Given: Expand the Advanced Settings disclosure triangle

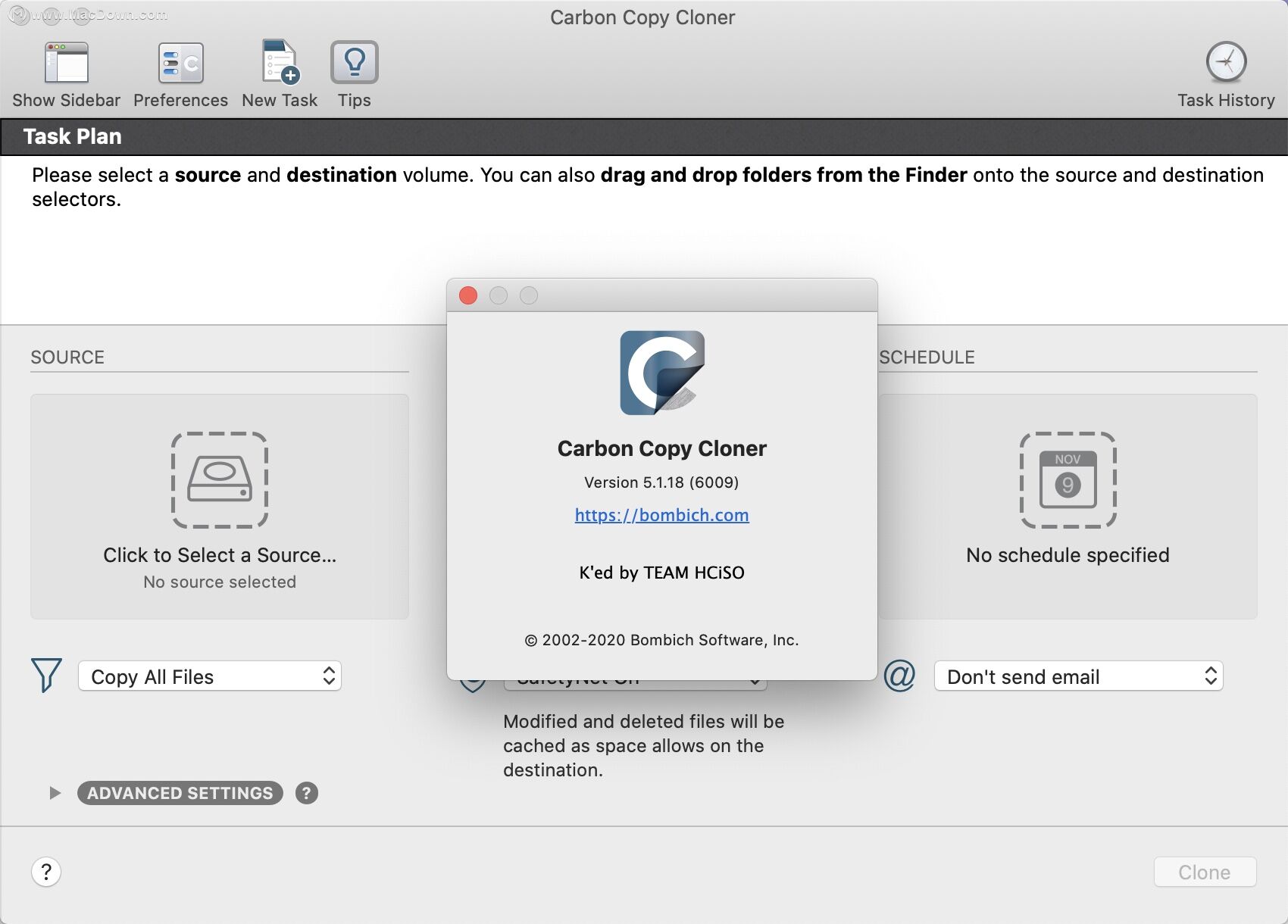Looking at the screenshot, I should coord(55,793).
